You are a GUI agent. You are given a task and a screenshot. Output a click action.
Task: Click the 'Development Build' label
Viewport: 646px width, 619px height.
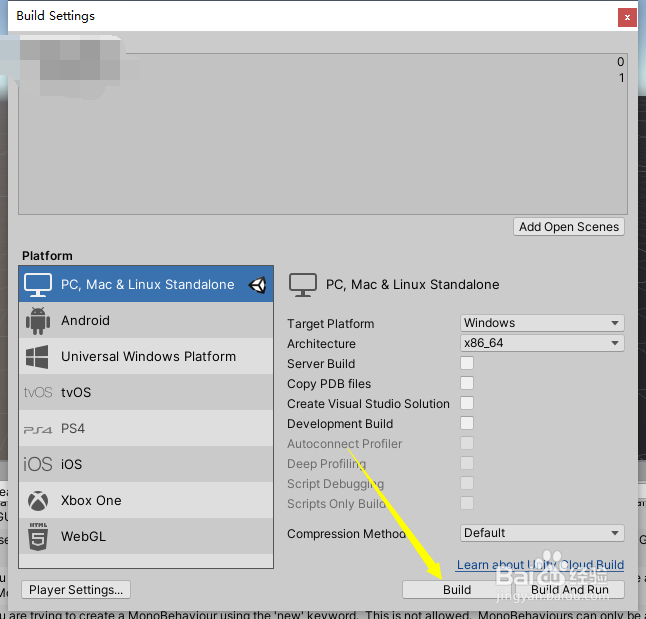(x=340, y=424)
